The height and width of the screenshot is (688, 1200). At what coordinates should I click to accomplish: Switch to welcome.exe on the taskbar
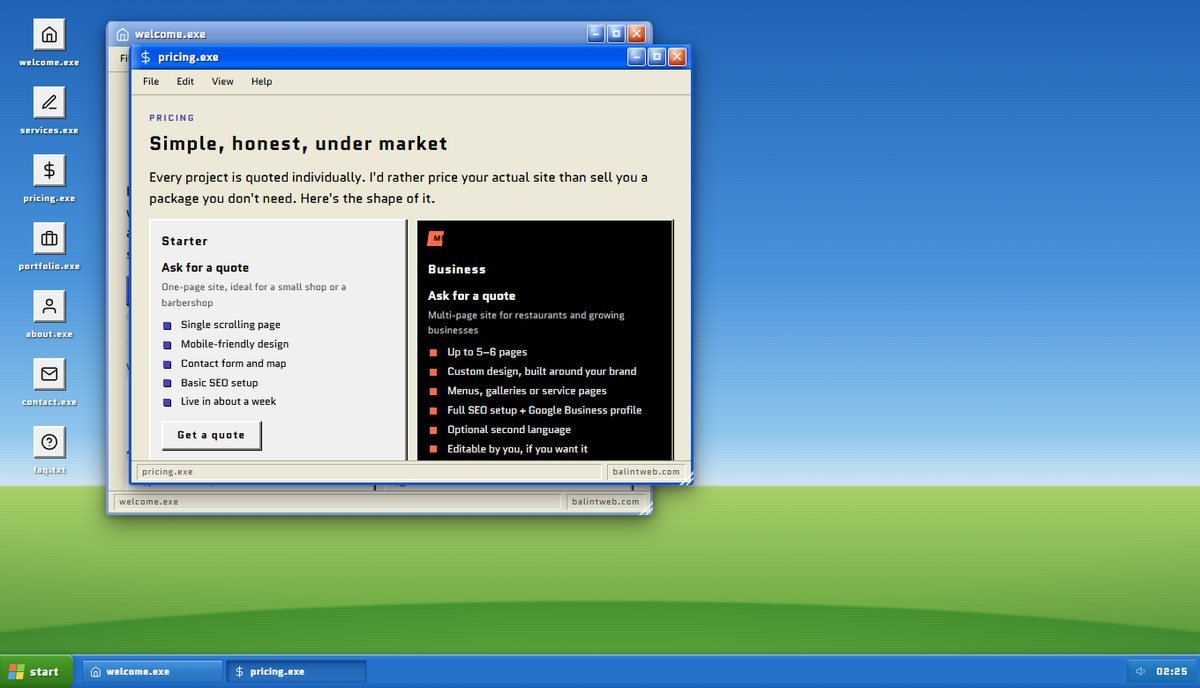coord(152,672)
